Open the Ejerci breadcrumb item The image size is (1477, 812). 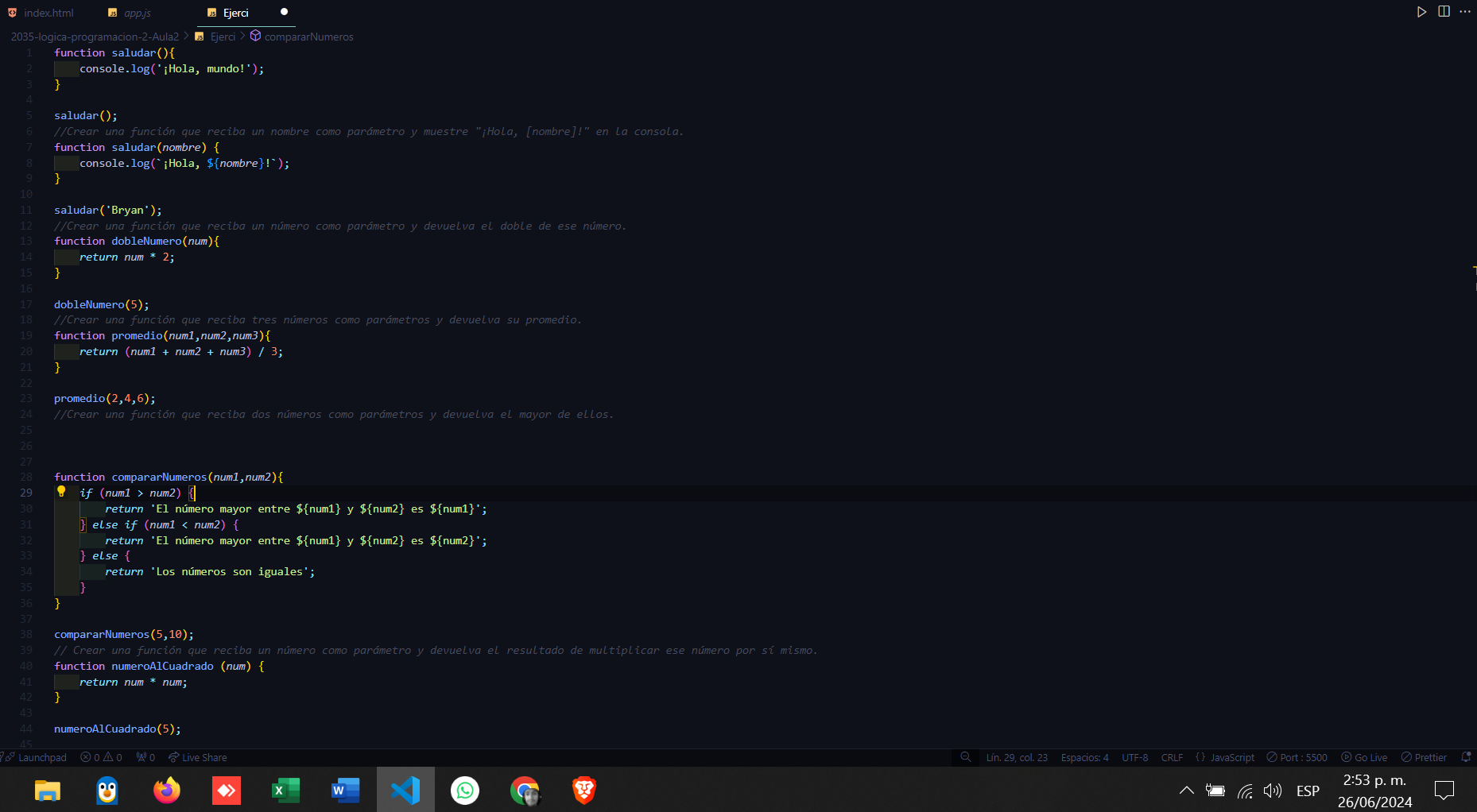point(223,37)
